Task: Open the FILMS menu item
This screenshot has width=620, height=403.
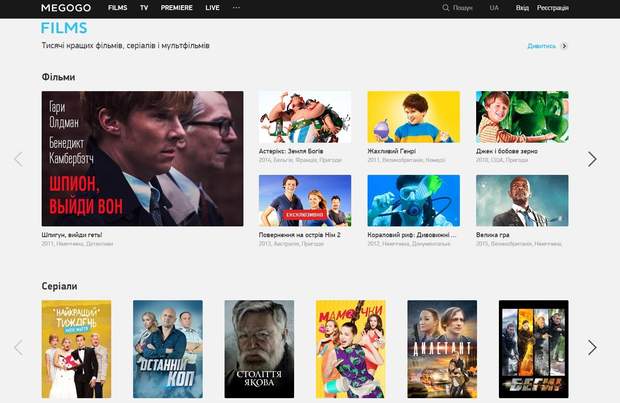Action: (117, 7)
